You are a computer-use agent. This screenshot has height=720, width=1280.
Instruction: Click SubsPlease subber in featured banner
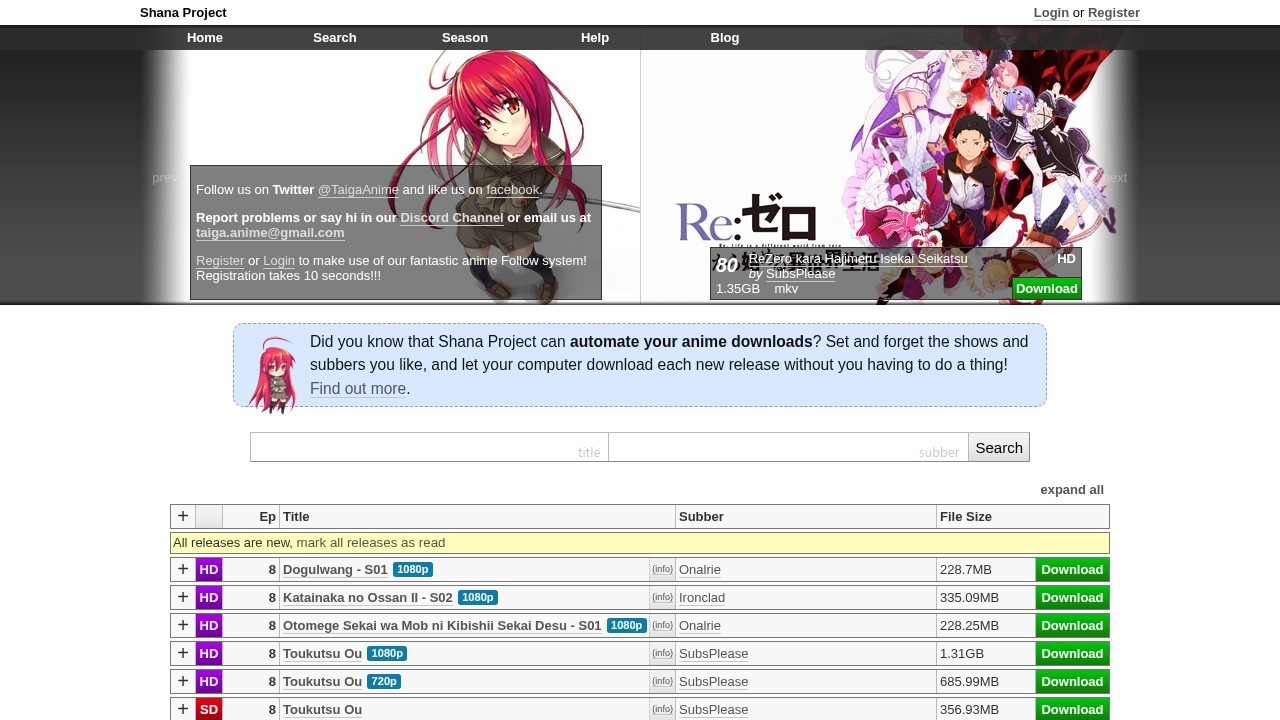[800, 274]
